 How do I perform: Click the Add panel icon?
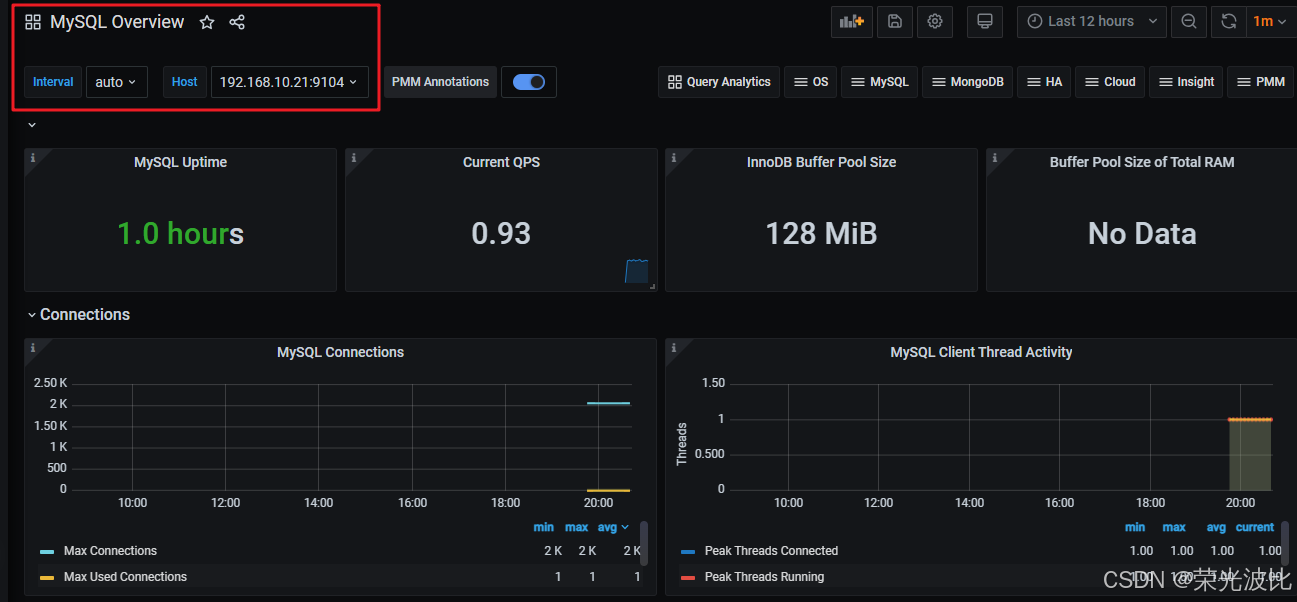852,21
